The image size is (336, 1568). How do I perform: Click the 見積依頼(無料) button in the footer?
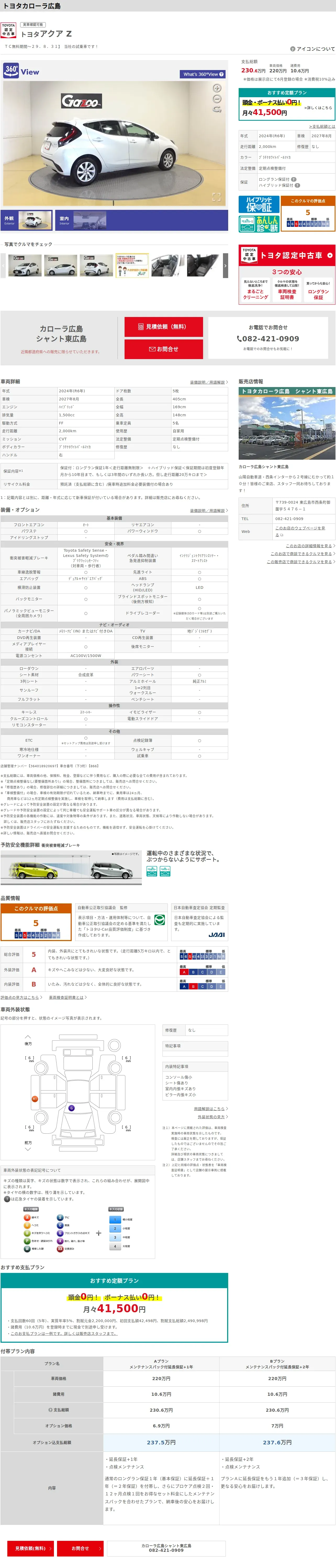(31, 1548)
